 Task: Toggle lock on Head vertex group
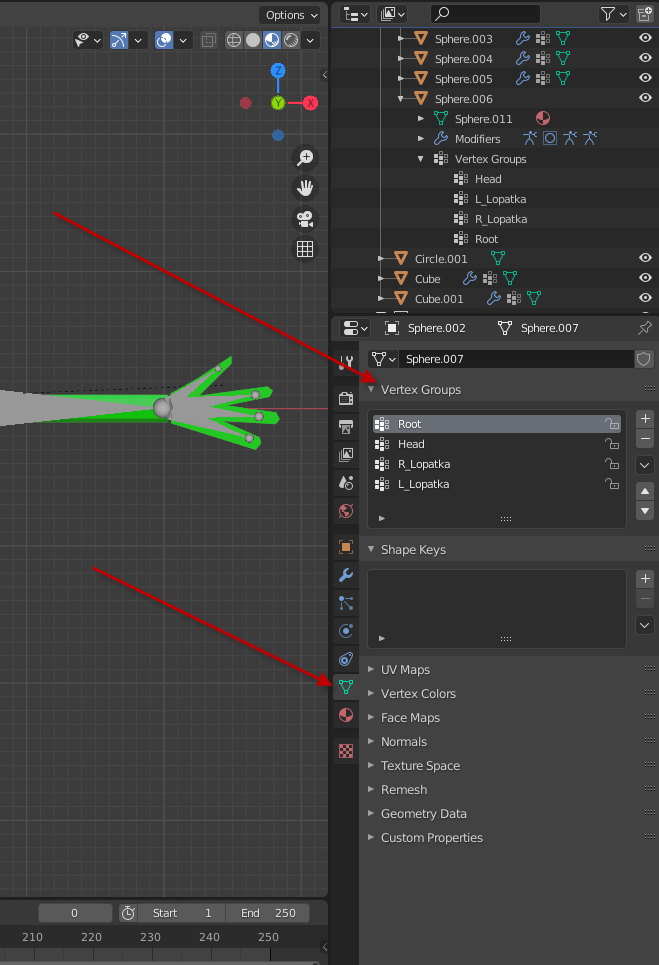click(x=612, y=444)
